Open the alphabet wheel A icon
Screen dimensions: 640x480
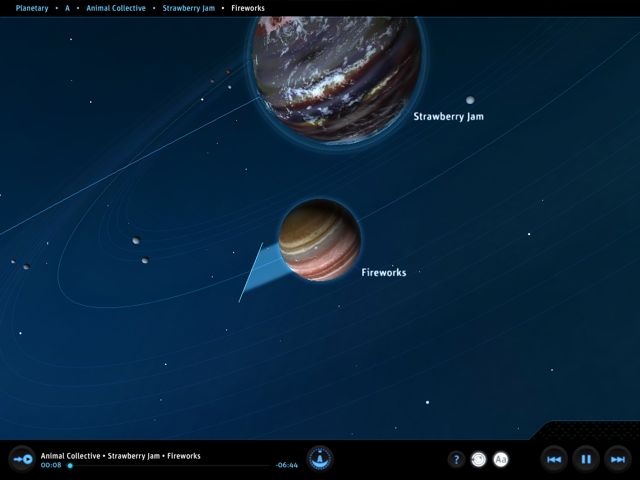coord(320,458)
